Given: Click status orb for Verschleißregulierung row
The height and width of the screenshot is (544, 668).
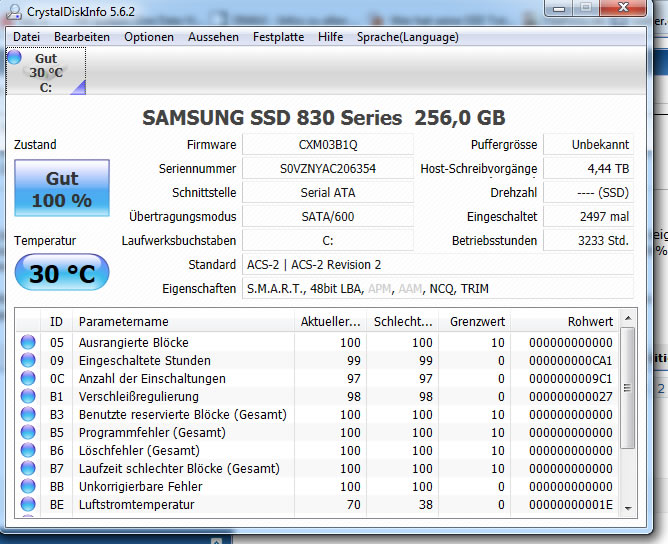Looking at the screenshot, I should tap(28, 396).
